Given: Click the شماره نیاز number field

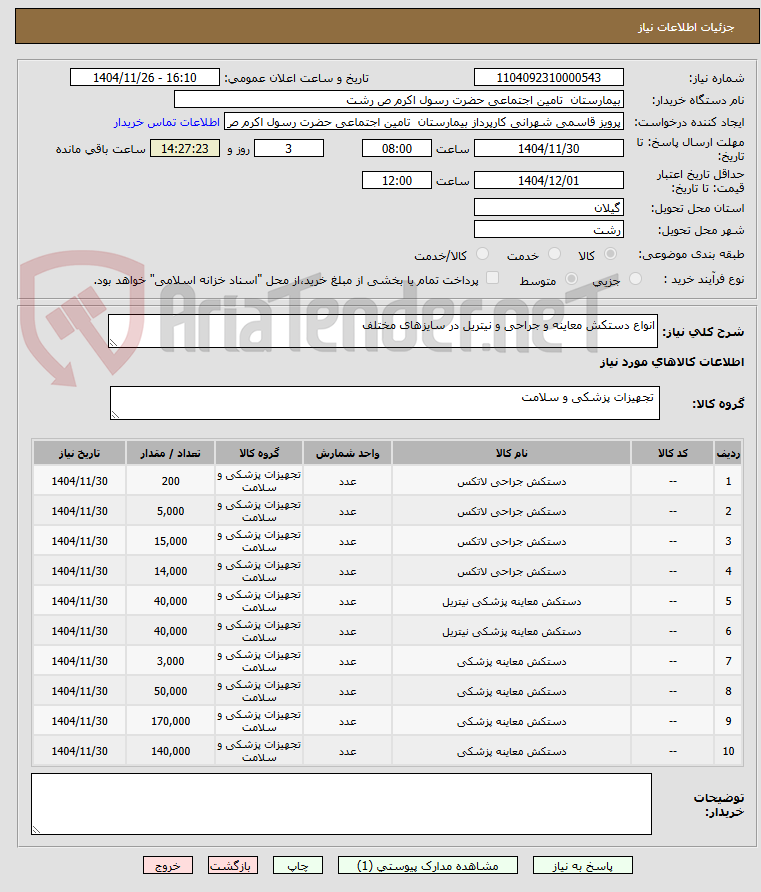Looking at the screenshot, I should pos(548,77).
